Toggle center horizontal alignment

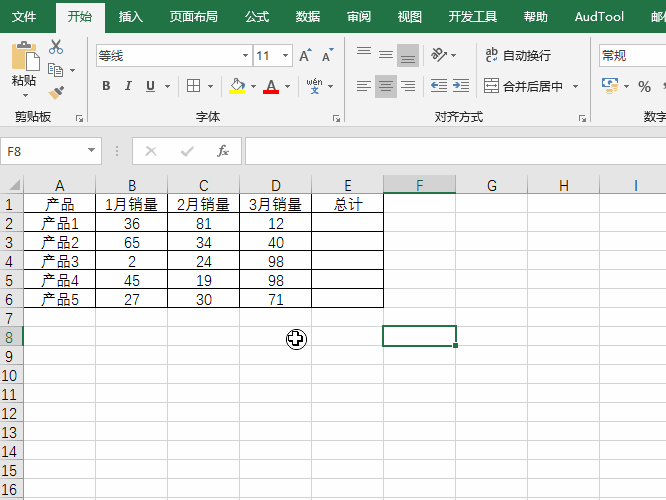386,86
